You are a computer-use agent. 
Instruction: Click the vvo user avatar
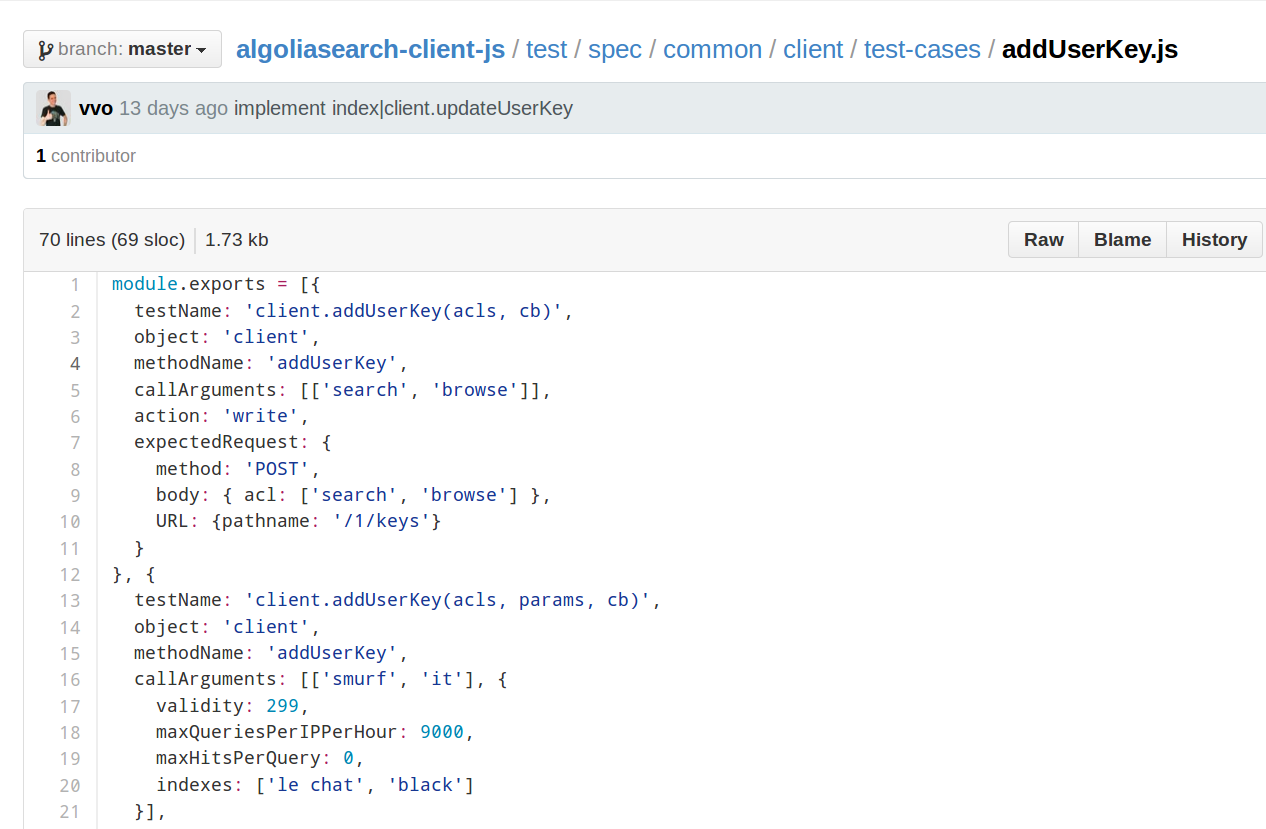click(53, 108)
